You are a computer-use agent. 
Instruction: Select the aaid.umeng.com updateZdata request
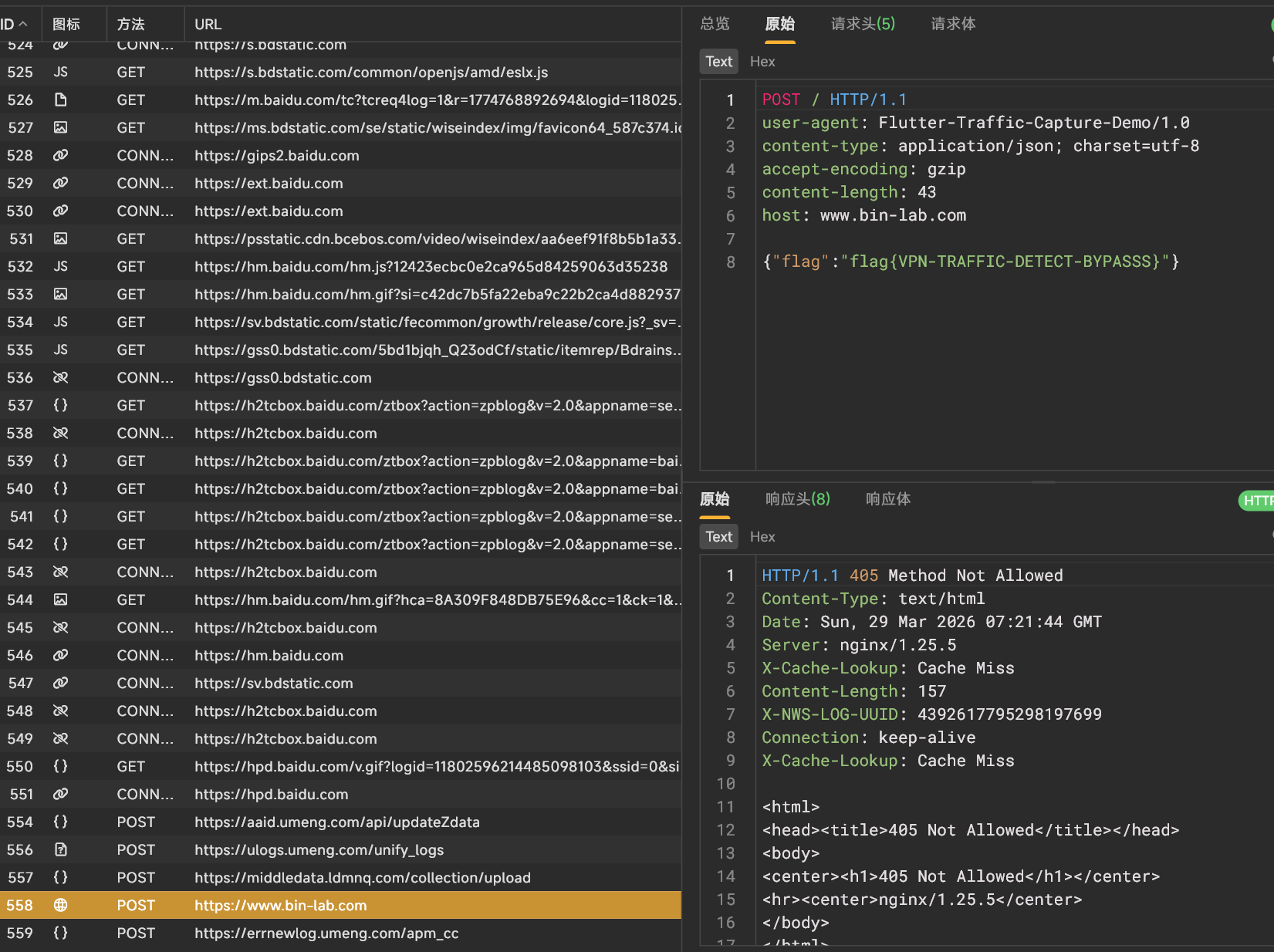tap(336, 822)
